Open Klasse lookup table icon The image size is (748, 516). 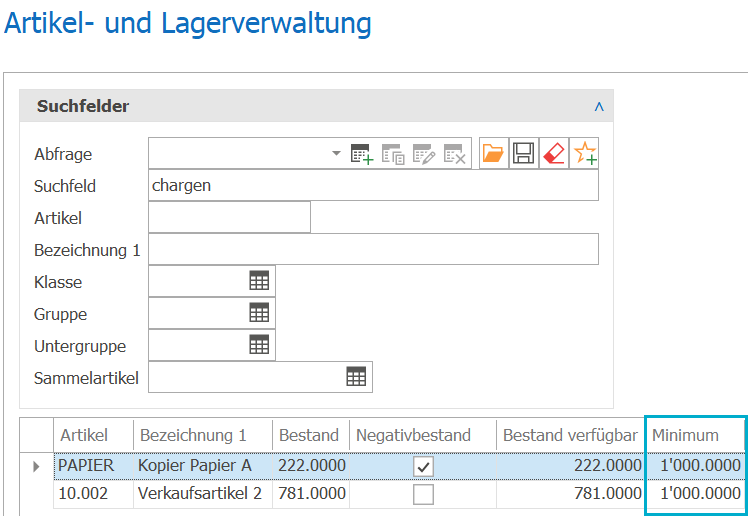pos(259,281)
